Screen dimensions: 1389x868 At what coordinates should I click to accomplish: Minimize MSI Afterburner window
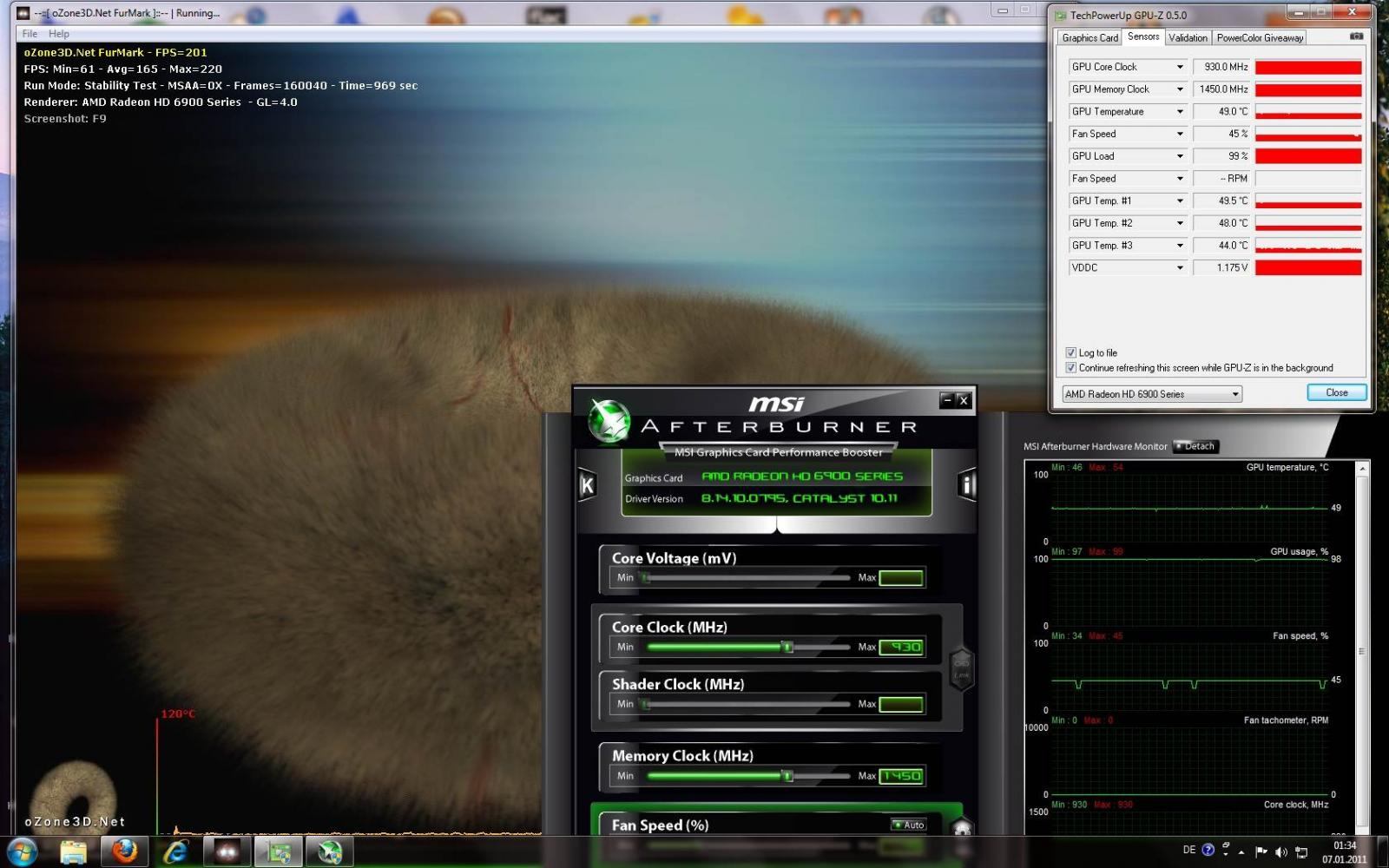(x=947, y=400)
